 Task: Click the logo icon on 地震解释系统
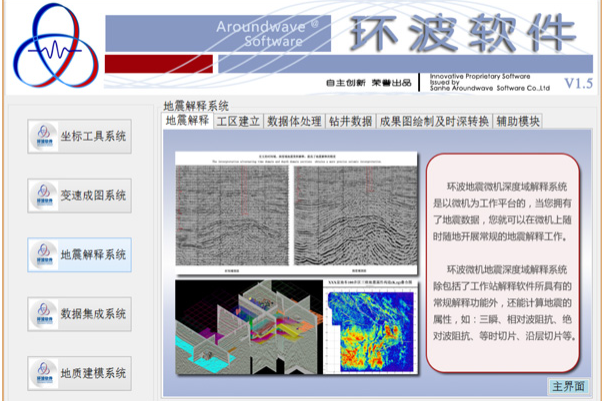click(x=44, y=255)
